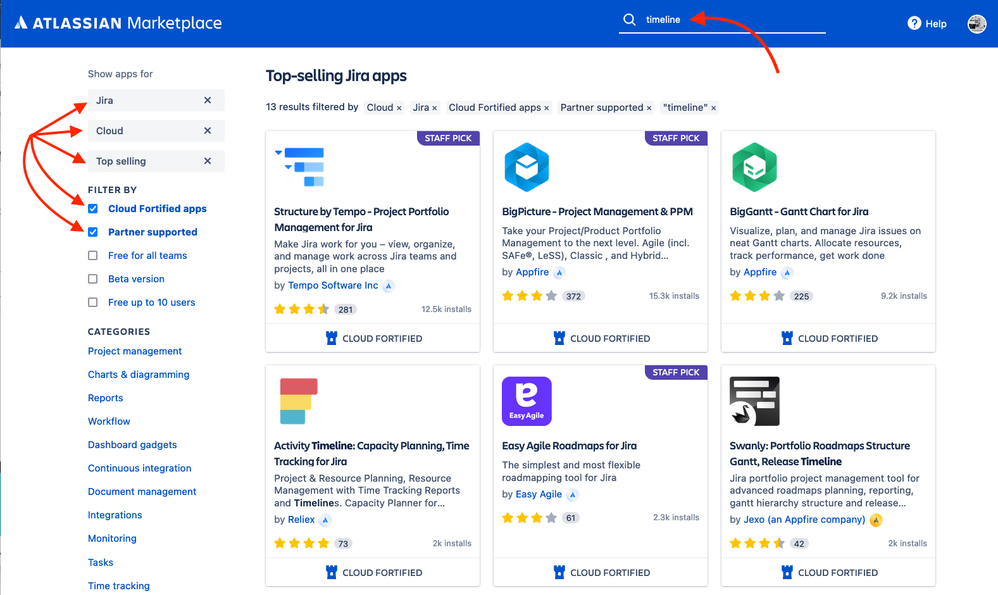Click the Cloud Fortified label on Easy Agile card
Image resolution: width=998 pixels, height=595 pixels.
click(x=610, y=573)
